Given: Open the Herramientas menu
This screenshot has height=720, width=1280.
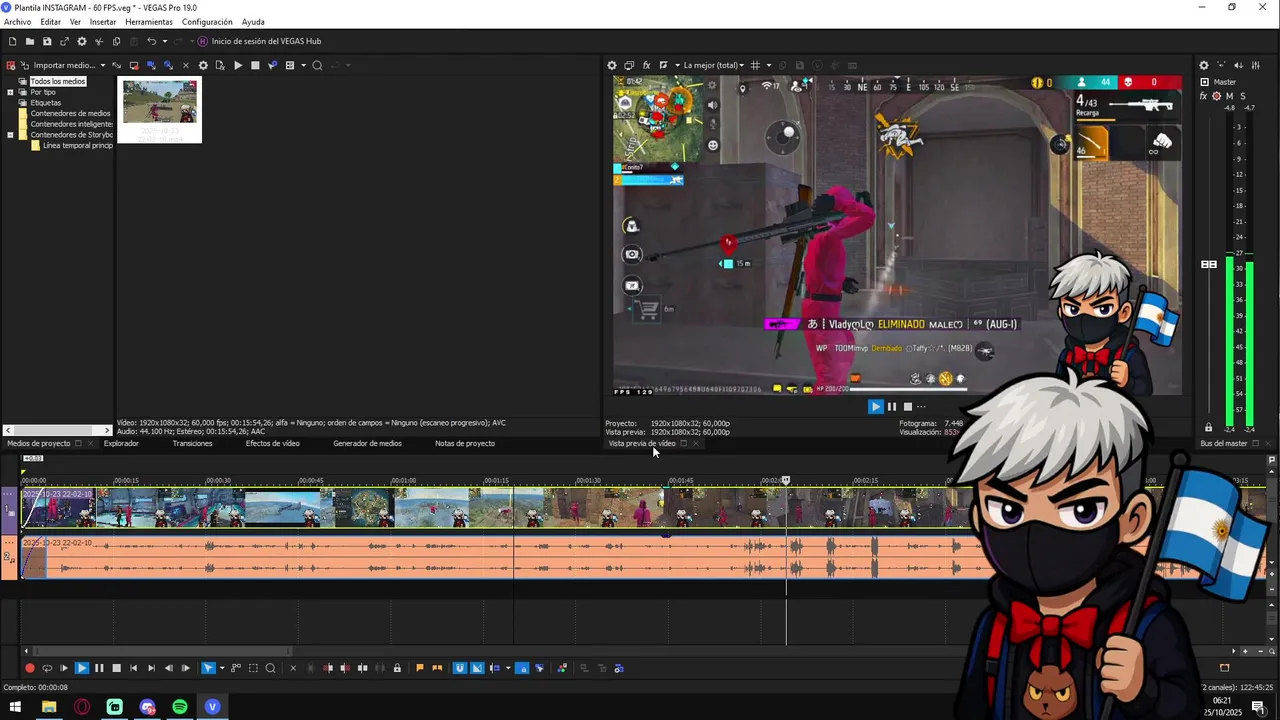Looking at the screenshot, I should pos(149,22).
